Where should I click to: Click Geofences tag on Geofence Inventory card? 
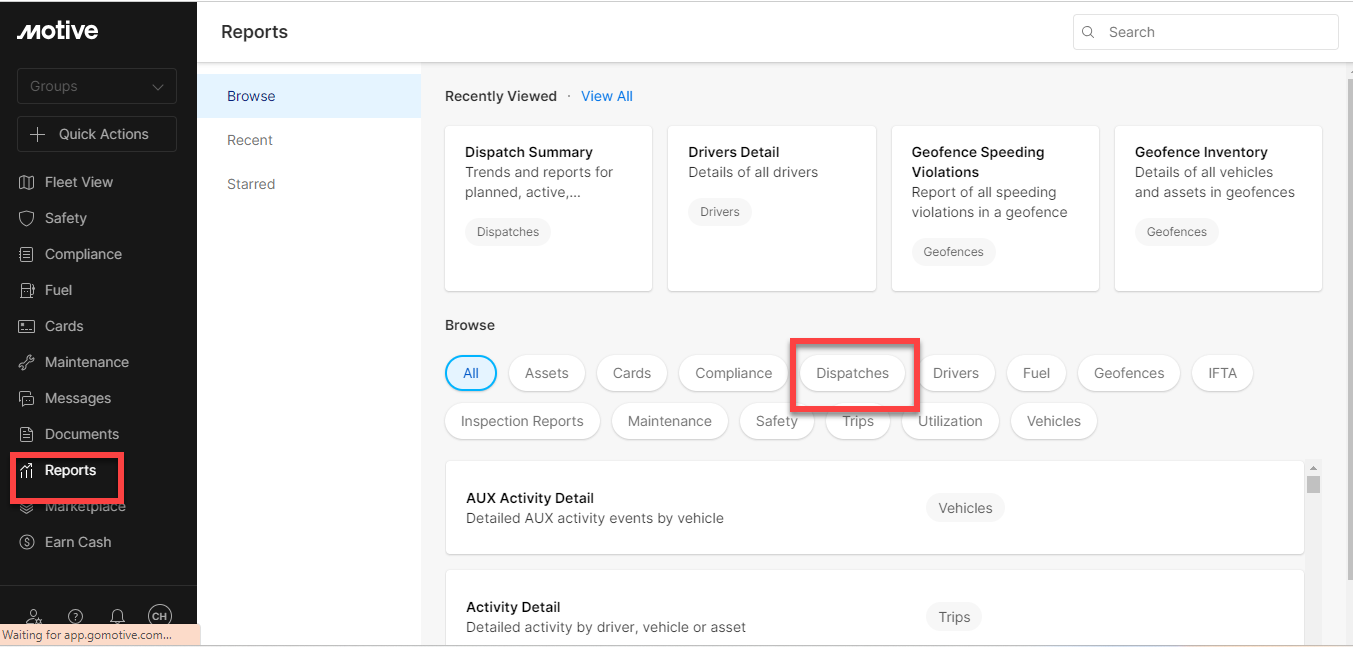1177,232
